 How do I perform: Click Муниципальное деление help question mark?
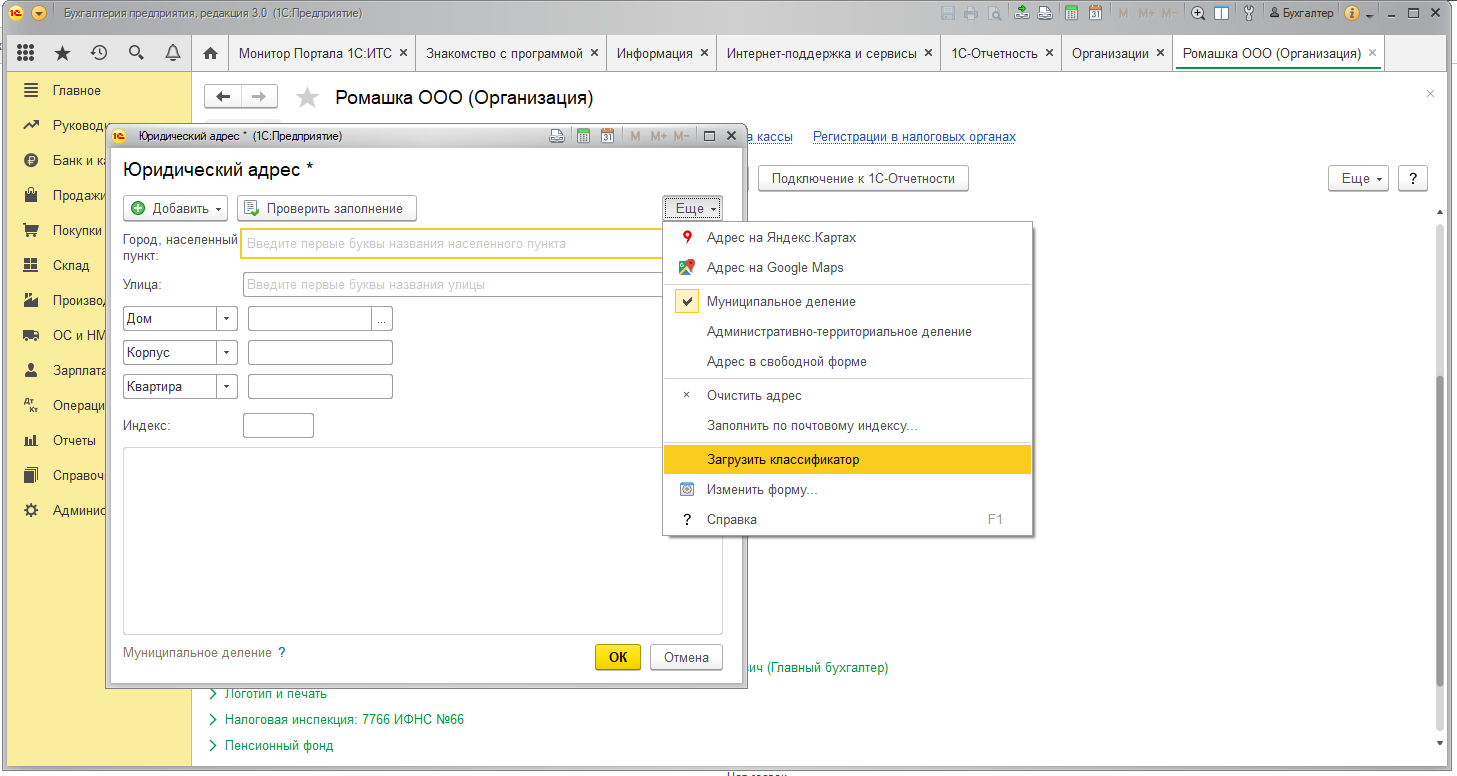click(x=282, y=652)
